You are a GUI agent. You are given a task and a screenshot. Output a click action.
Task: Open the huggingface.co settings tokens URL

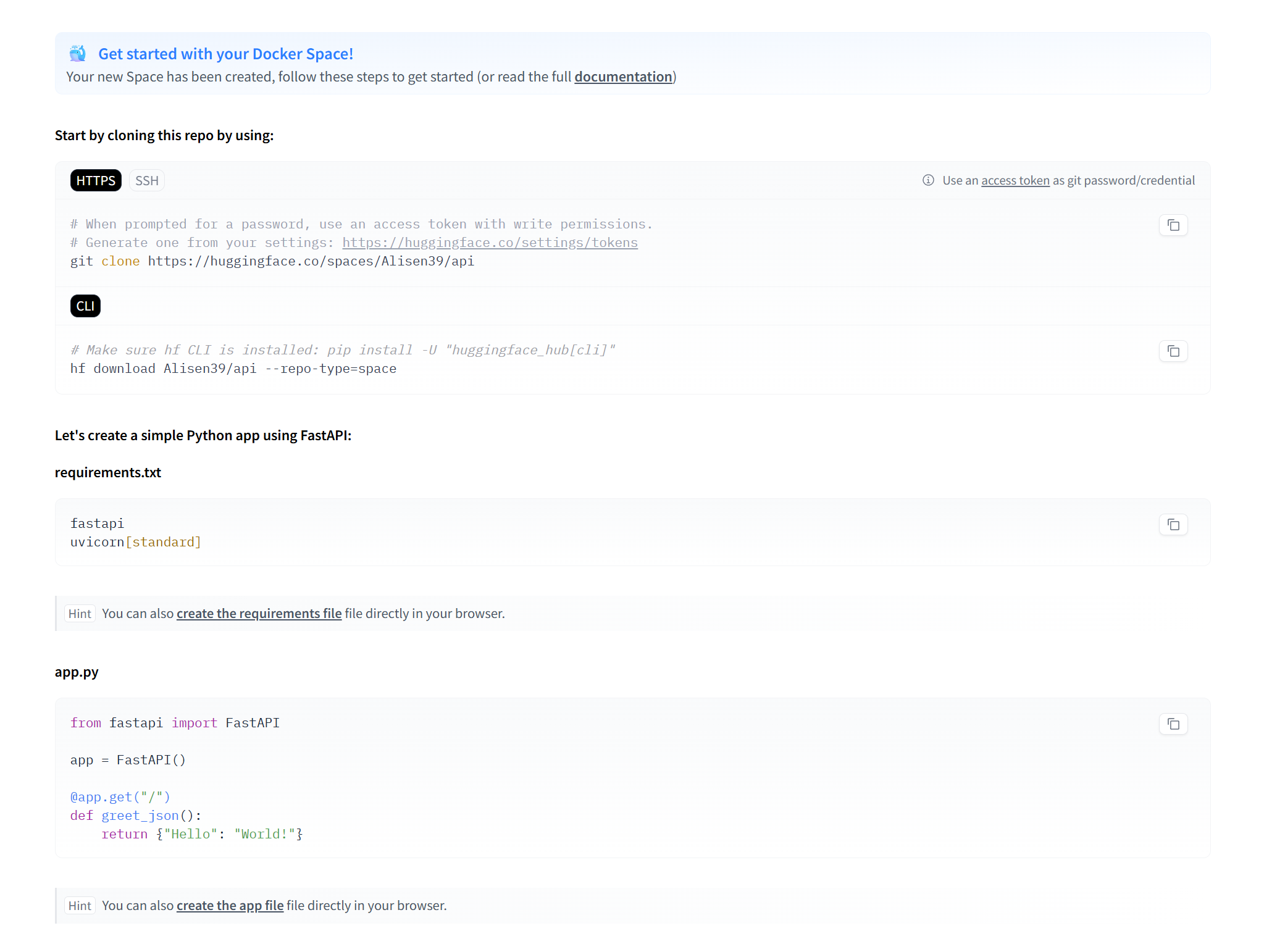tap(490, 243)
